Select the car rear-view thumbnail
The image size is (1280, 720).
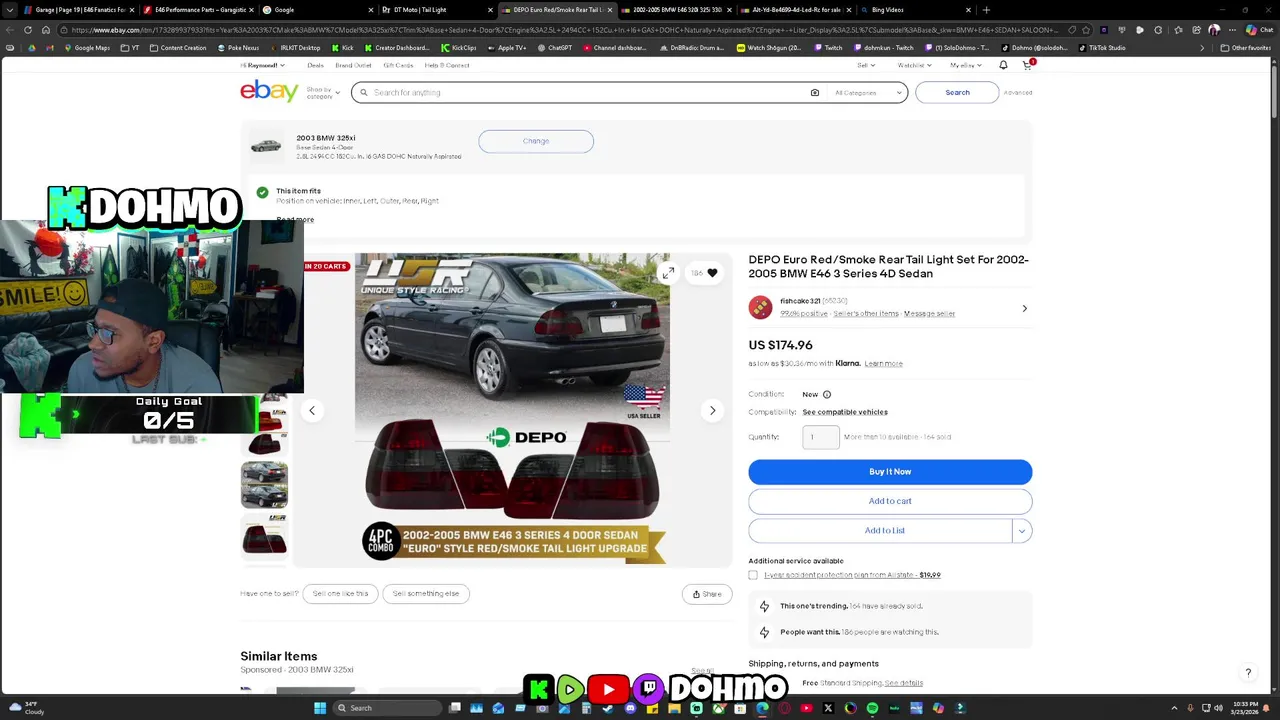coord(264,484)
